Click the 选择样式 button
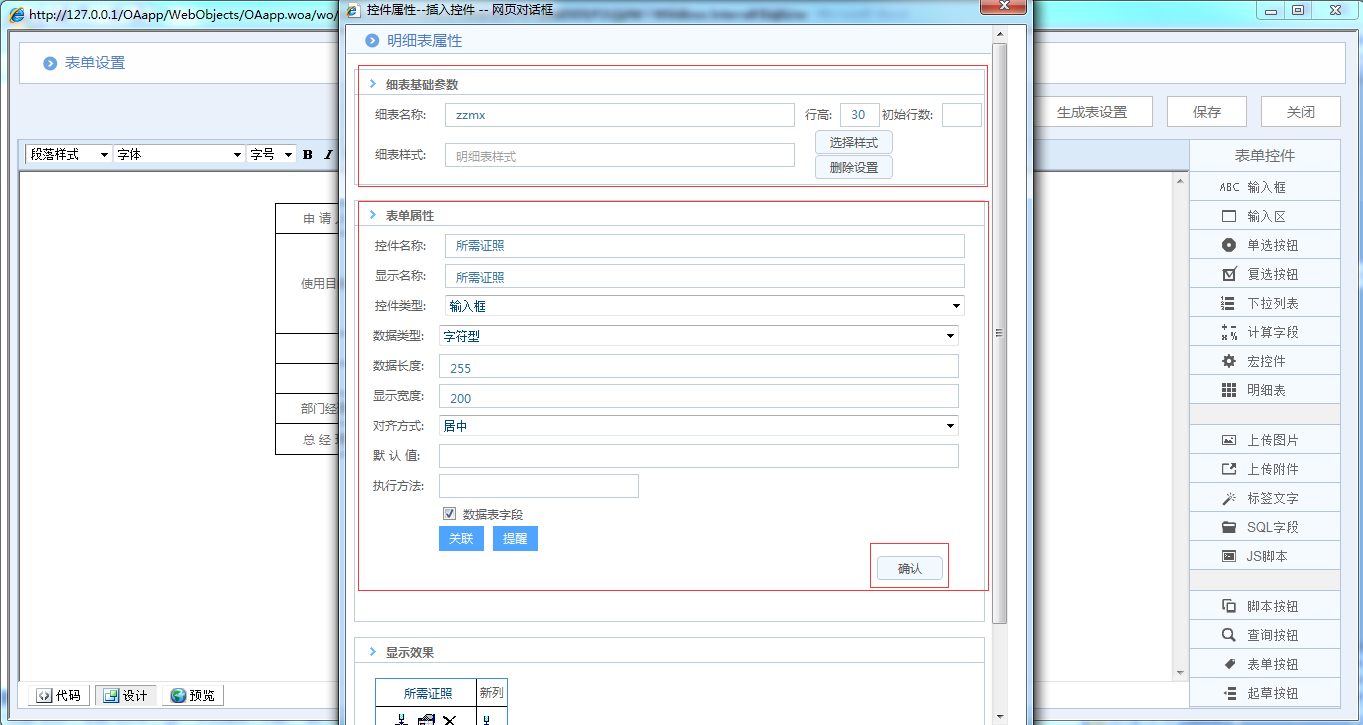The image size is (1363, 725). [x=855, y=142]
